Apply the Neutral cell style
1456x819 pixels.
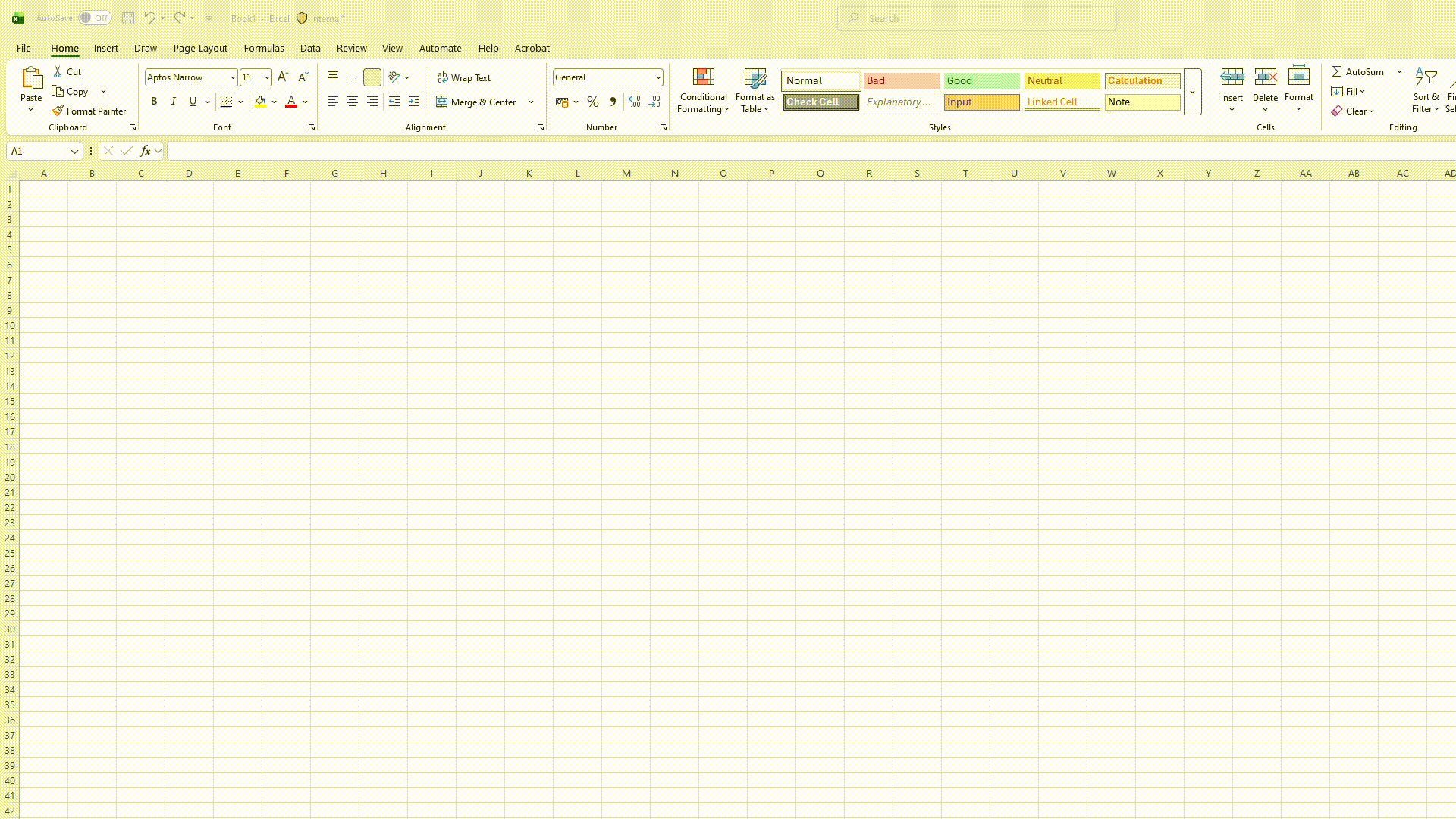[1062, 80]
